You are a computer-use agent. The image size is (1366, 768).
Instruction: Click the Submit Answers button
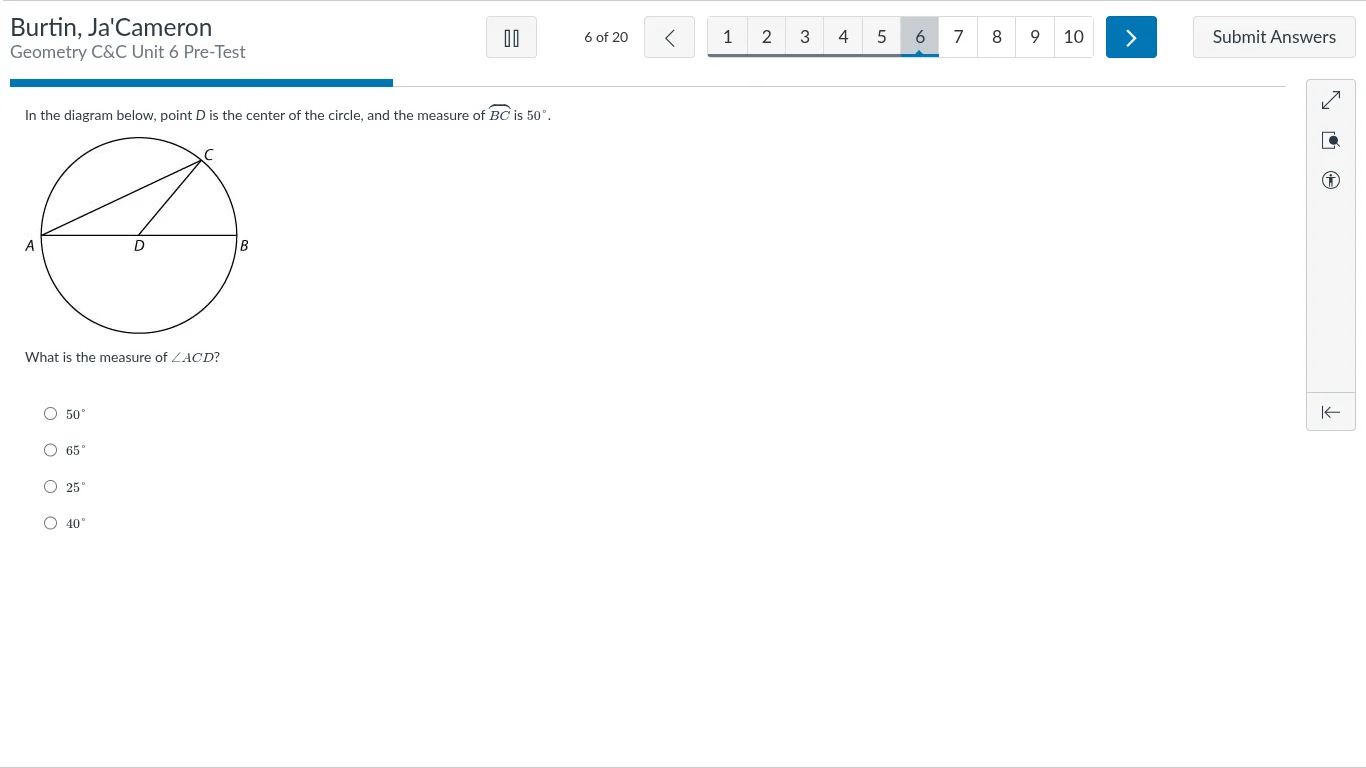[x=1274, y=37]
